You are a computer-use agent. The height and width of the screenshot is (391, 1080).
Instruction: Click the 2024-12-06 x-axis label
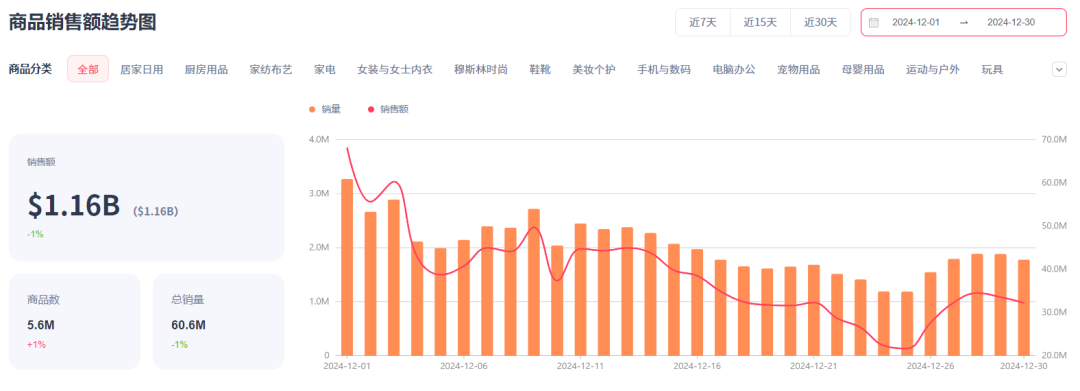pos(464,366)
